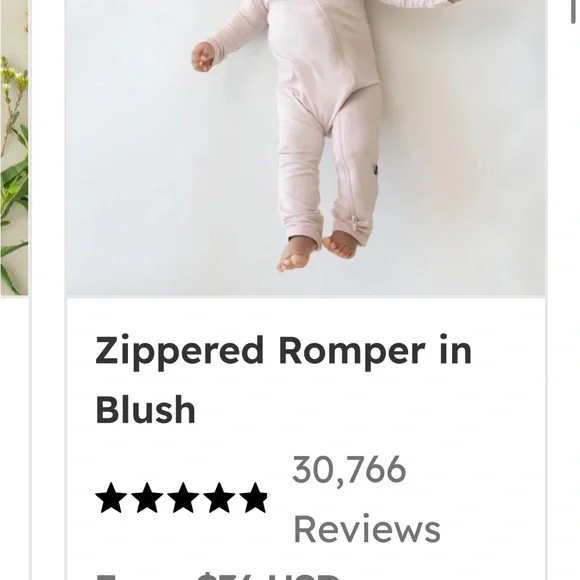Image resolution: width=580 pixels, height=580 pixels.
Task: Click the fifth rating star
Action: pos(254,498)
